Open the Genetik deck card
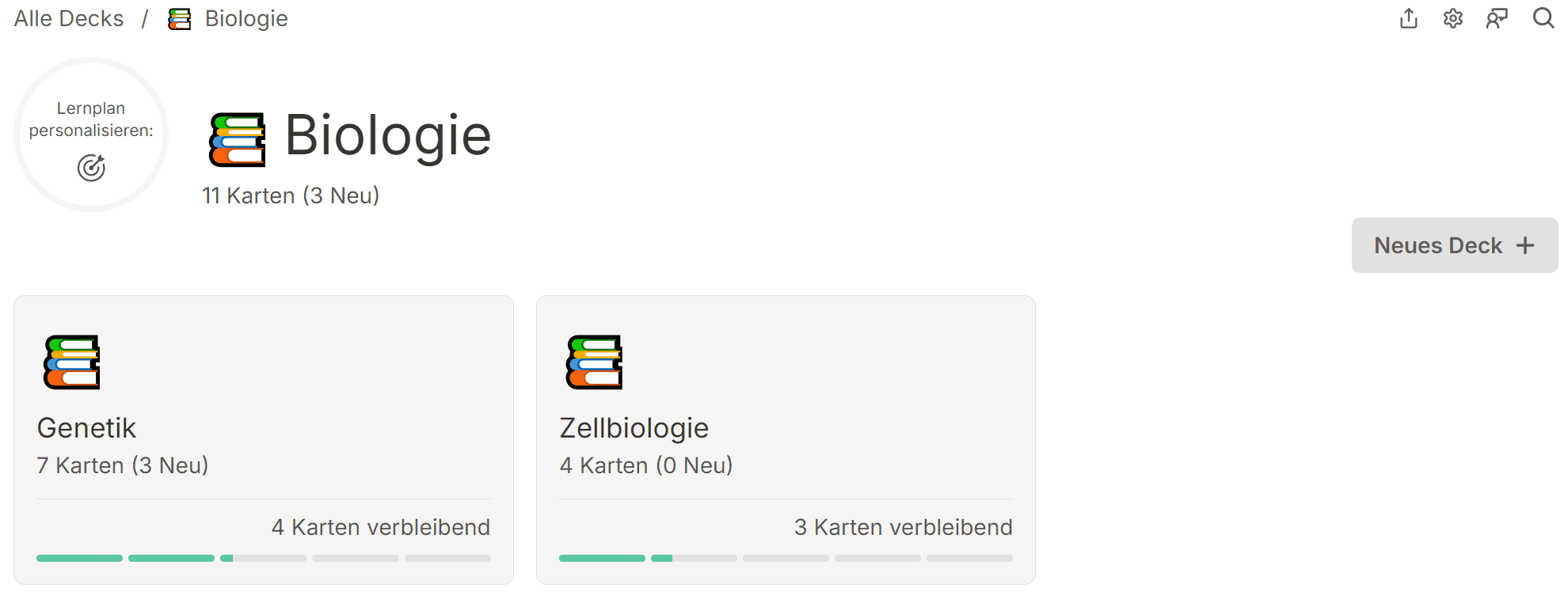 [263, 439]
